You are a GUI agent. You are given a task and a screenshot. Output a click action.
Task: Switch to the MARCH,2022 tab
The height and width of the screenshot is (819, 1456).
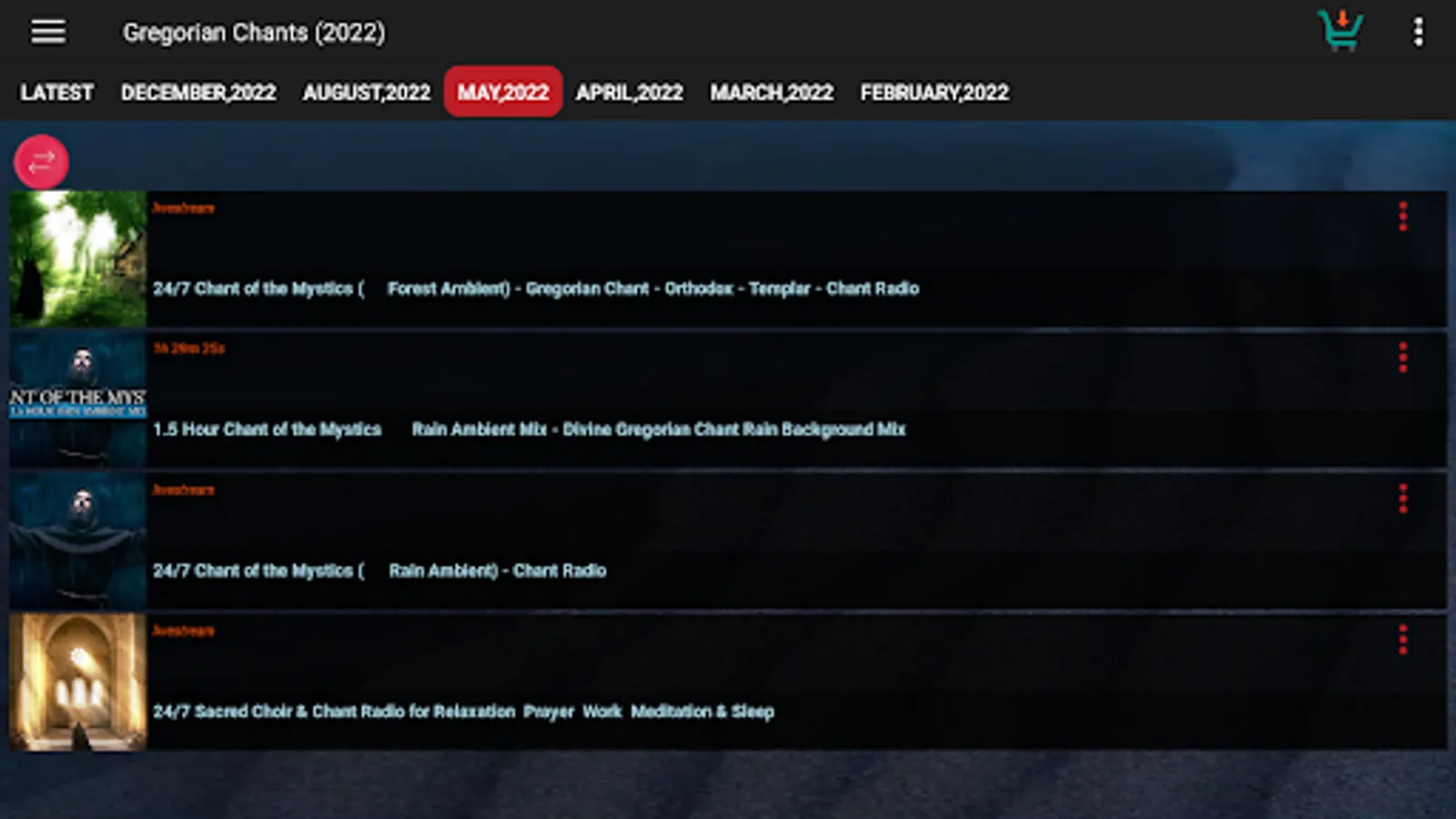[772, 92]
